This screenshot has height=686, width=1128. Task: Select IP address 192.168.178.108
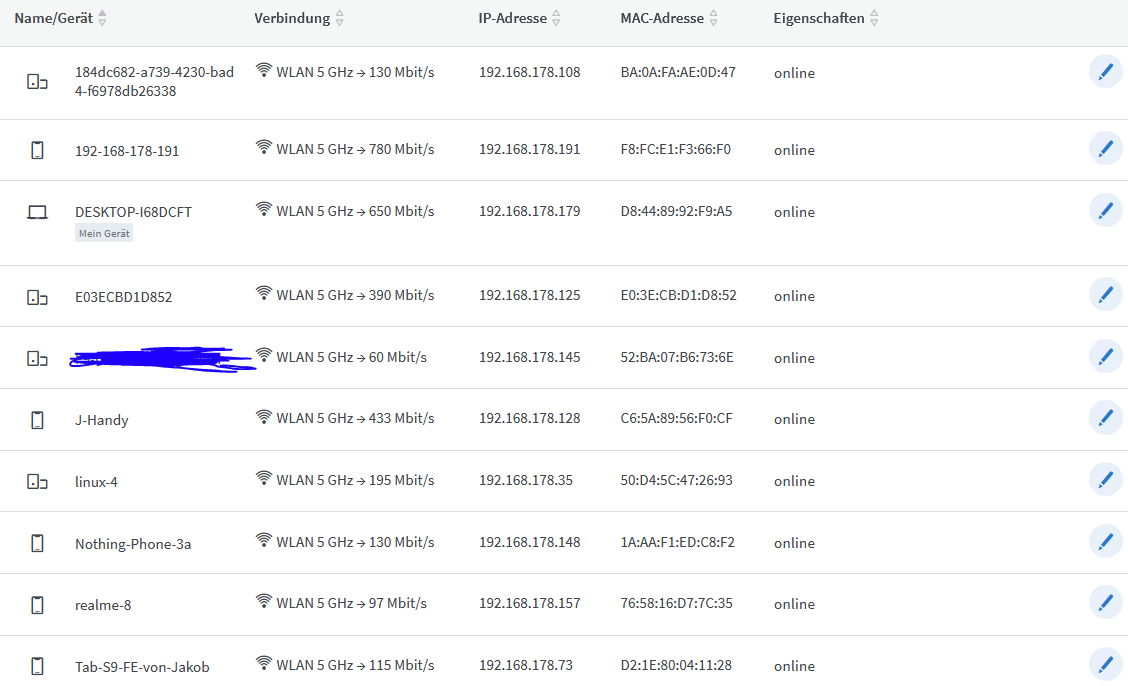(529, 72)
